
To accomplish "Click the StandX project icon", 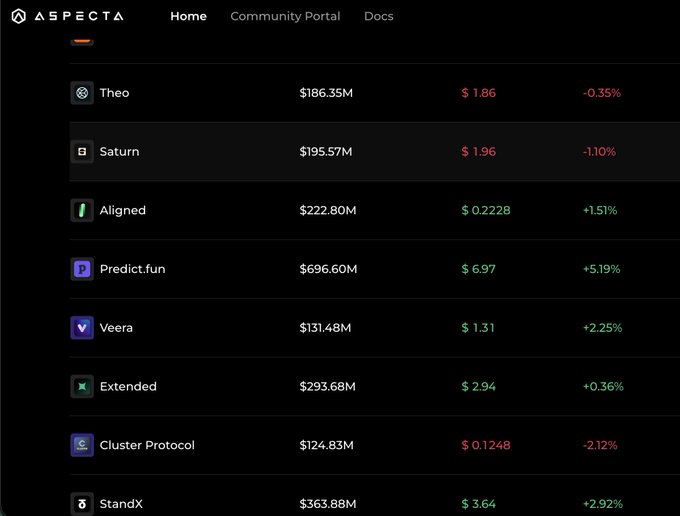I will 82,504.
